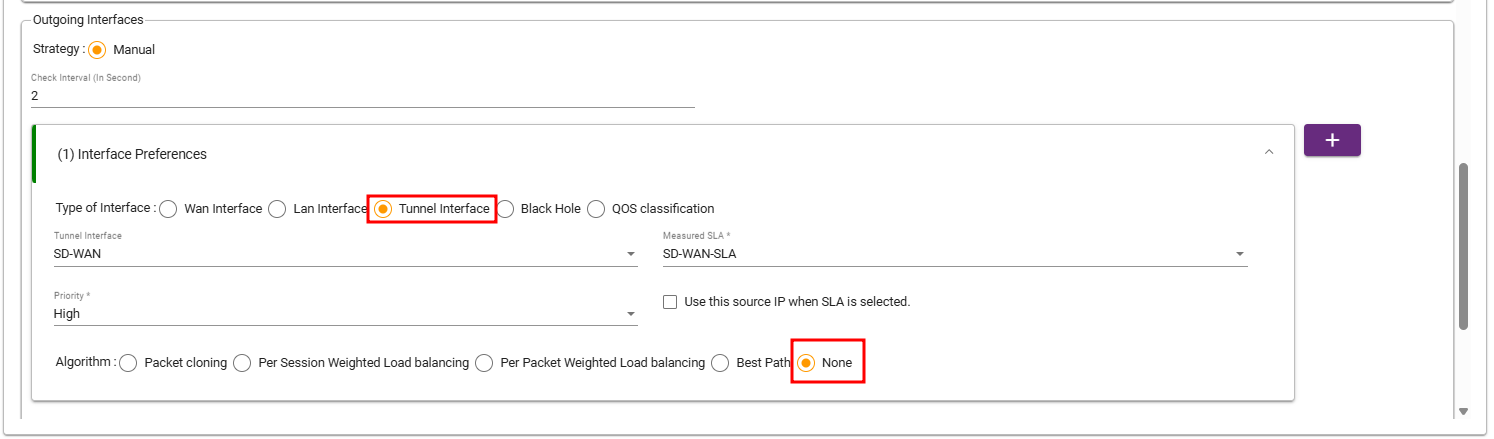Select Black Hole interface type

pos(505,209)
